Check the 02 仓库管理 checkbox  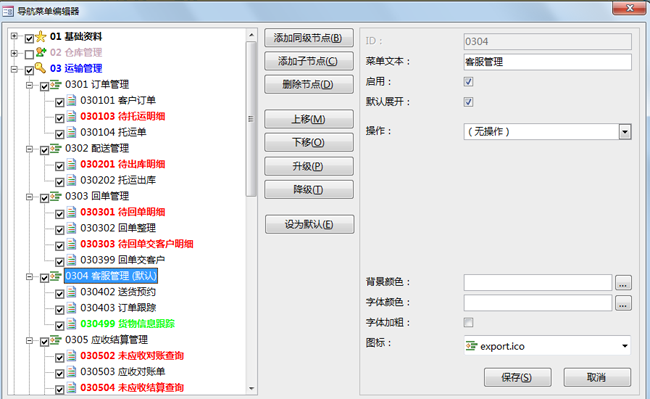click(x=29, y=54)
